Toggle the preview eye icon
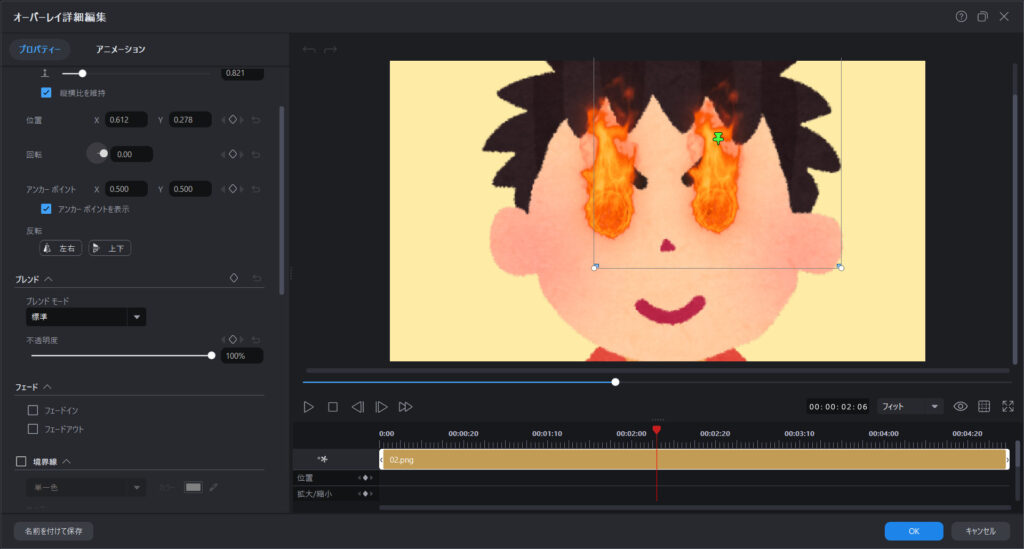Screen dimensions: 1024x549 pos(960,407)
